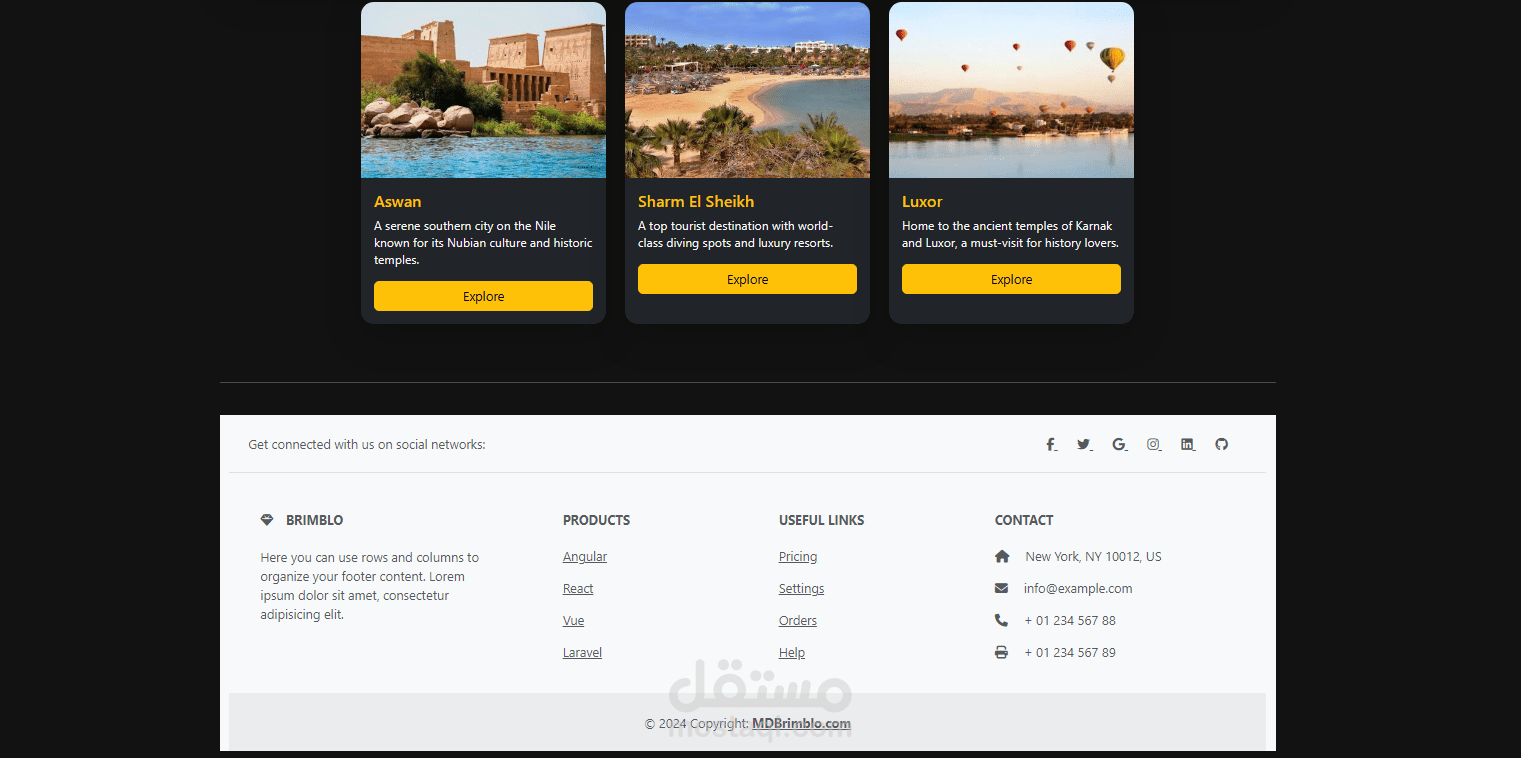The height and width of the screenshot is (758, 1521).
Task: Click the gem icon beside BRIMBLO
Action: click(267, 520)
